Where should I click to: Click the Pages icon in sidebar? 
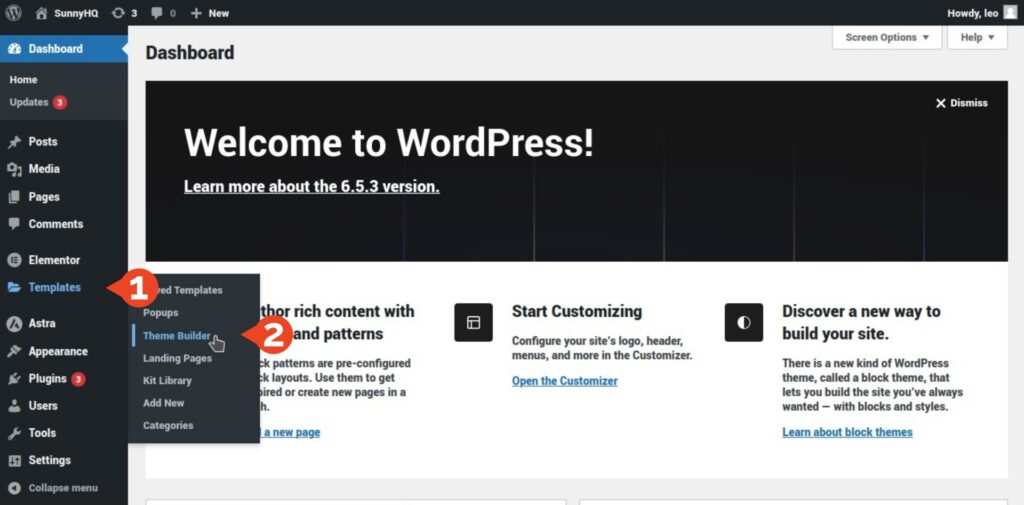point(14,197)
